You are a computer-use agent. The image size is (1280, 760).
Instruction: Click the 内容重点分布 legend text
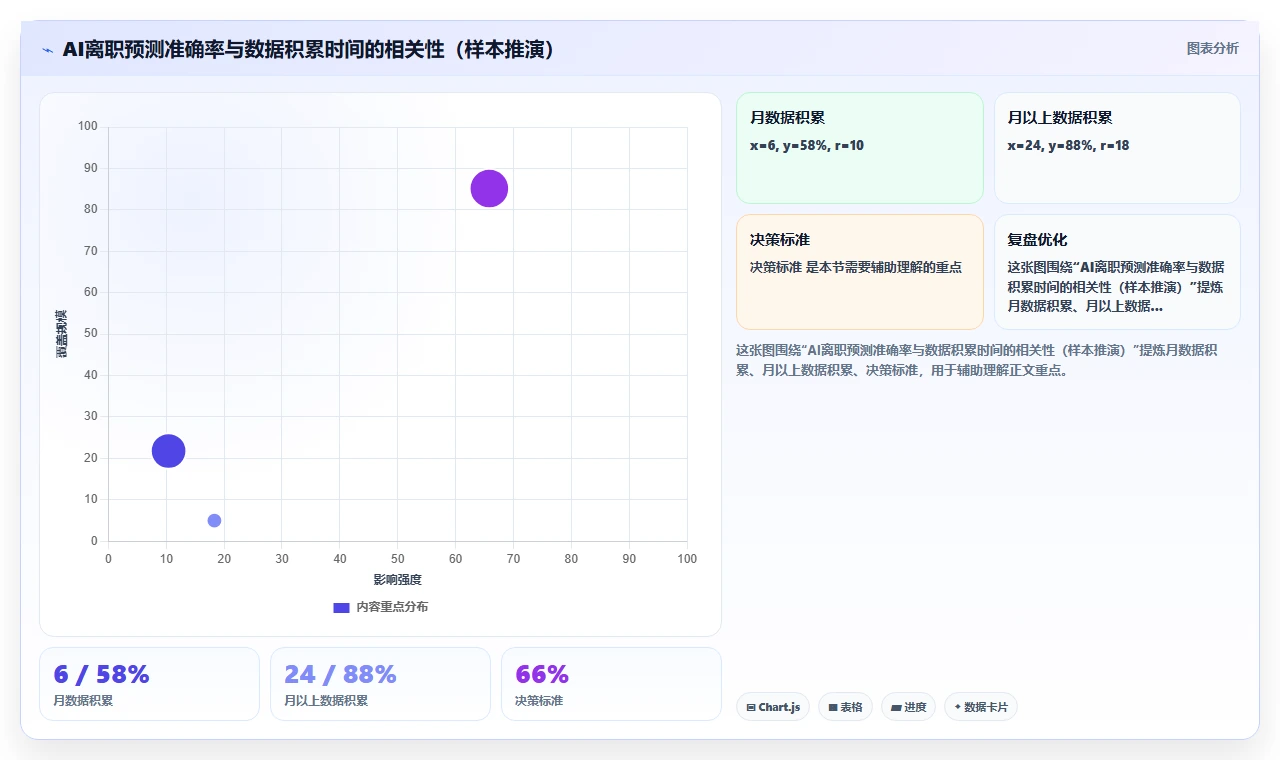tap(392, 607)
